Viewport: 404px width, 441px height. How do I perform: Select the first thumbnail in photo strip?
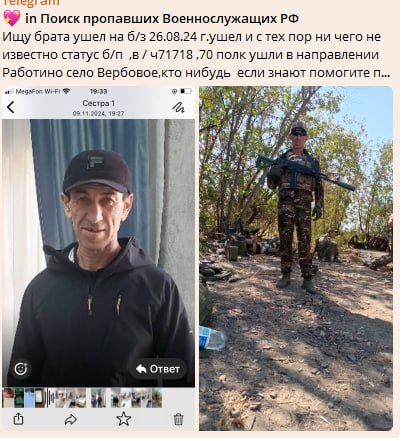click(x=8, y=398)
